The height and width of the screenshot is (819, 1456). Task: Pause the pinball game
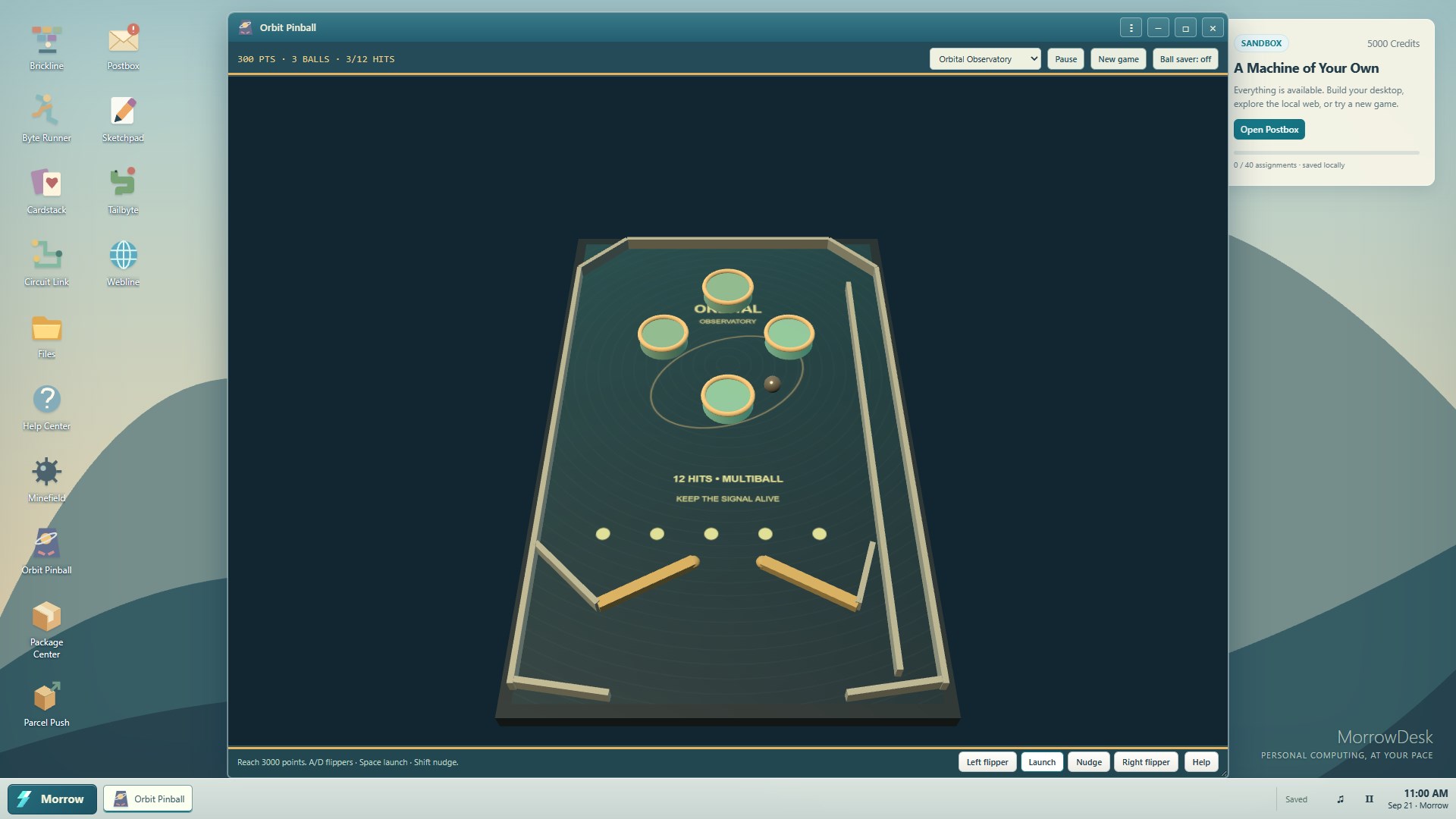(1065, 59)
